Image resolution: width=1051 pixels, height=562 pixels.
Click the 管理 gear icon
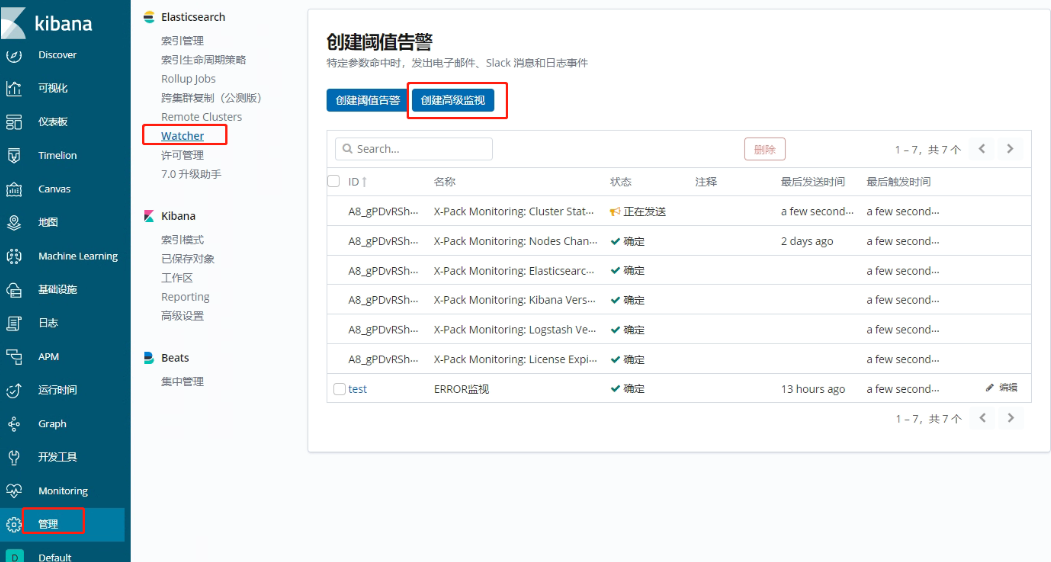point(14,524)
